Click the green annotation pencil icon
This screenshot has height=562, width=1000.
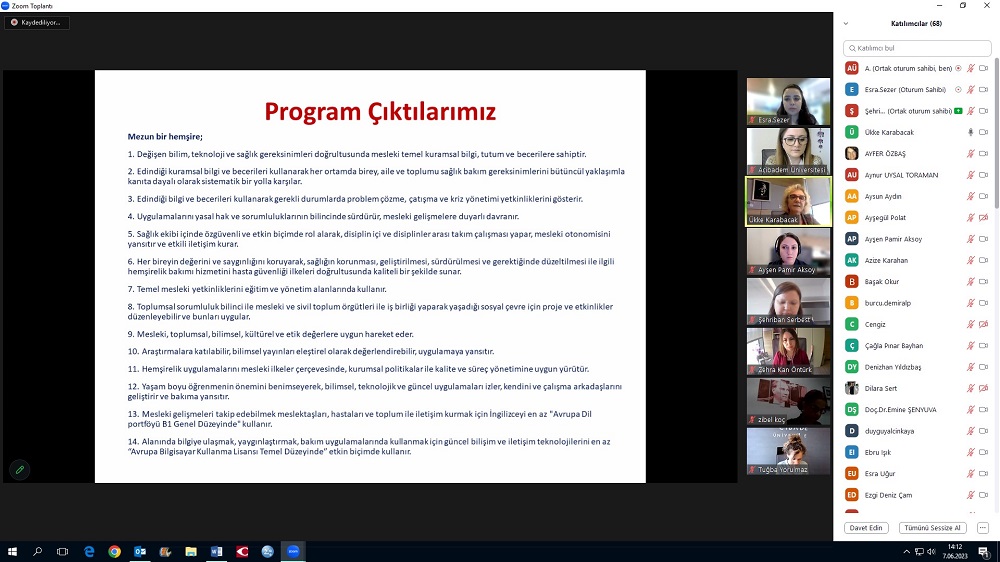click(19, 469)
